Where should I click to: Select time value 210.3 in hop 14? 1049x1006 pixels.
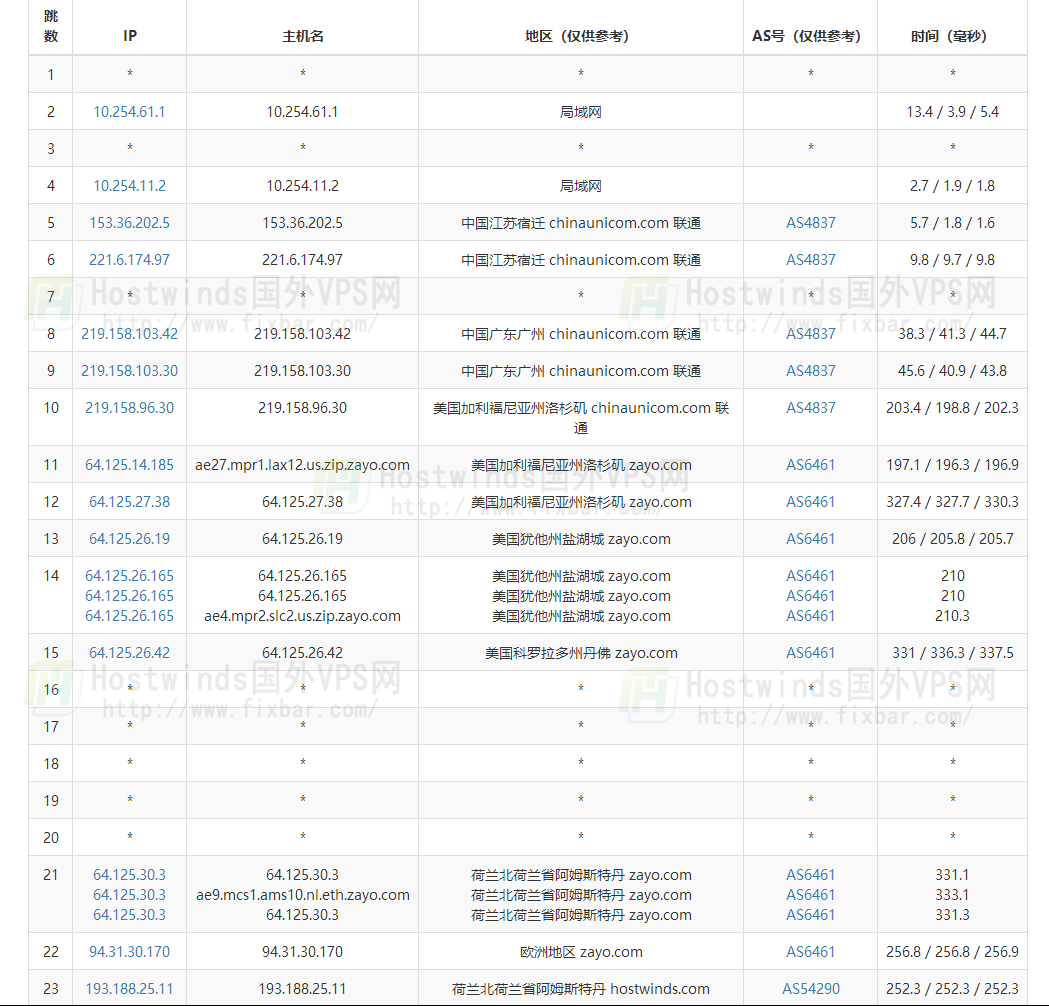pyautogui.click(x=952, y=616)
